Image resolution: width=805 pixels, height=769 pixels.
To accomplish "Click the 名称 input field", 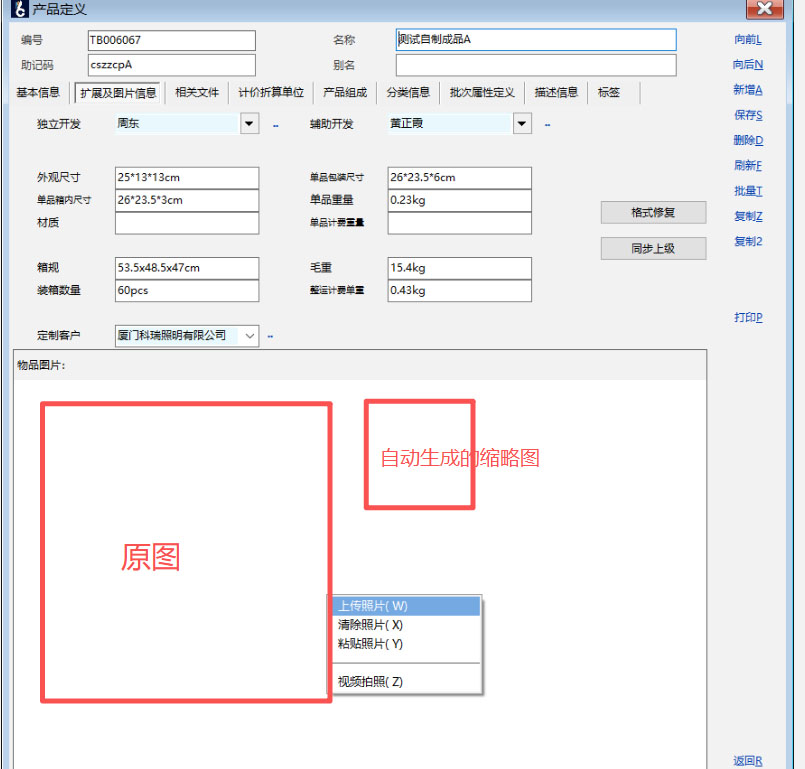I will tap(536, 40).
